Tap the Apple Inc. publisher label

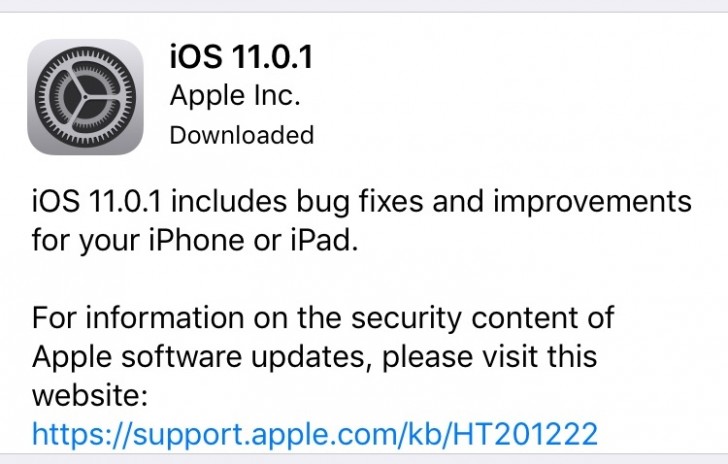pyautogui.click(x=235, y=96)
